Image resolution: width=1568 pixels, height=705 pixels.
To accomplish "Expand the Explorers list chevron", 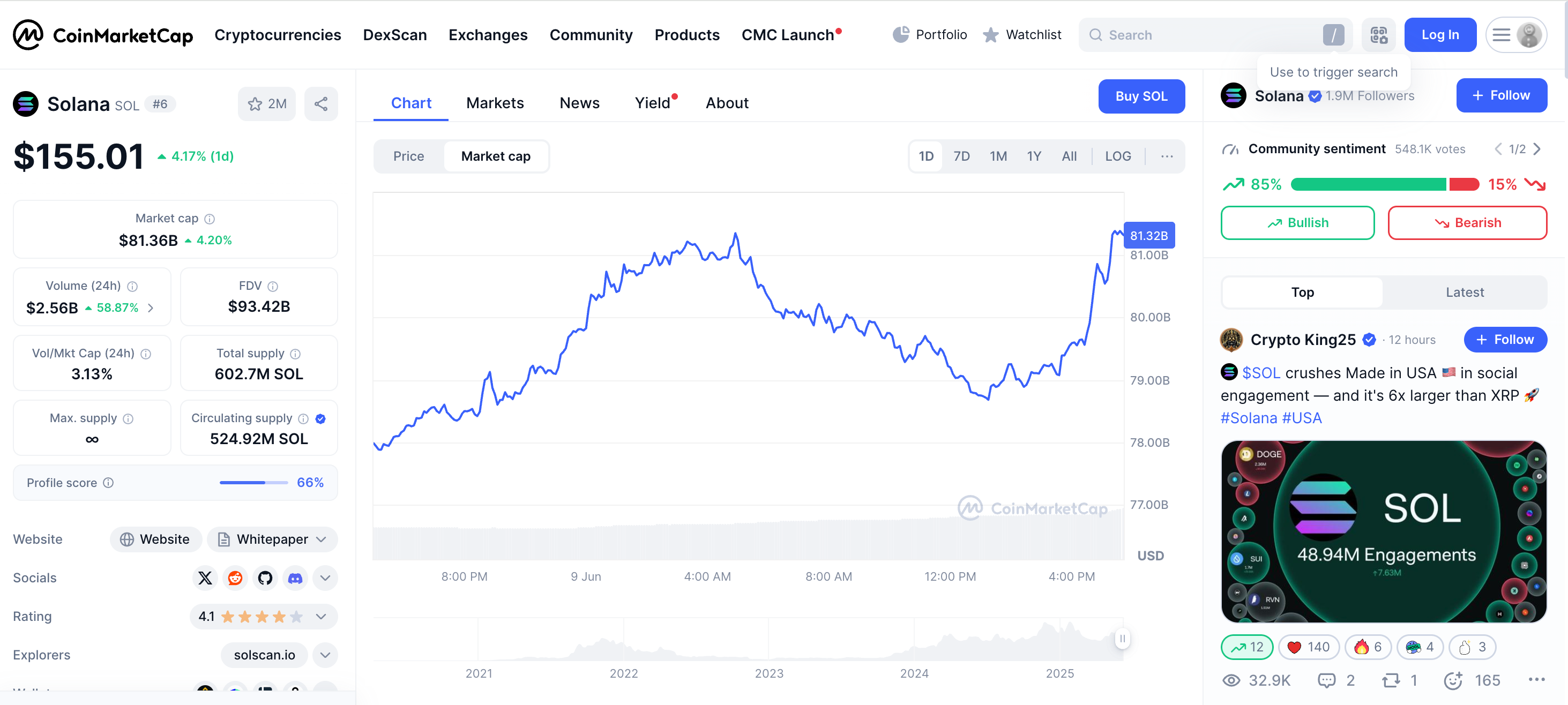I will click(325, 655).
